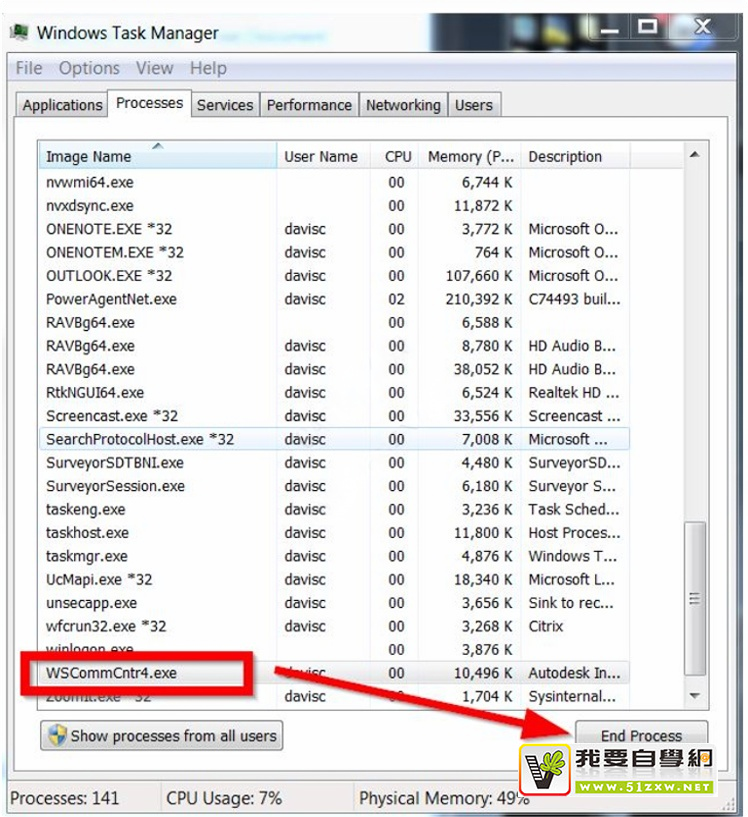Open the Help menu

point(208,68)
